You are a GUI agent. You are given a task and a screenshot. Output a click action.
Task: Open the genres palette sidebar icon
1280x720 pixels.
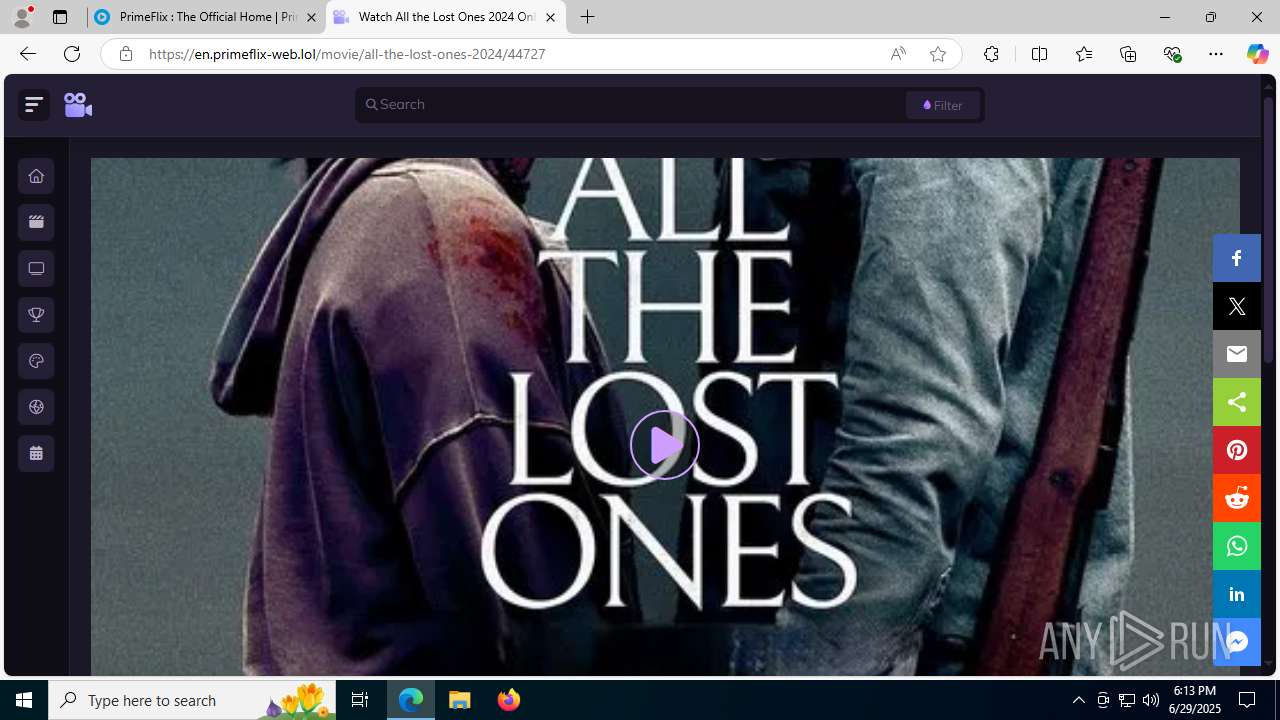tap(36, 361)
